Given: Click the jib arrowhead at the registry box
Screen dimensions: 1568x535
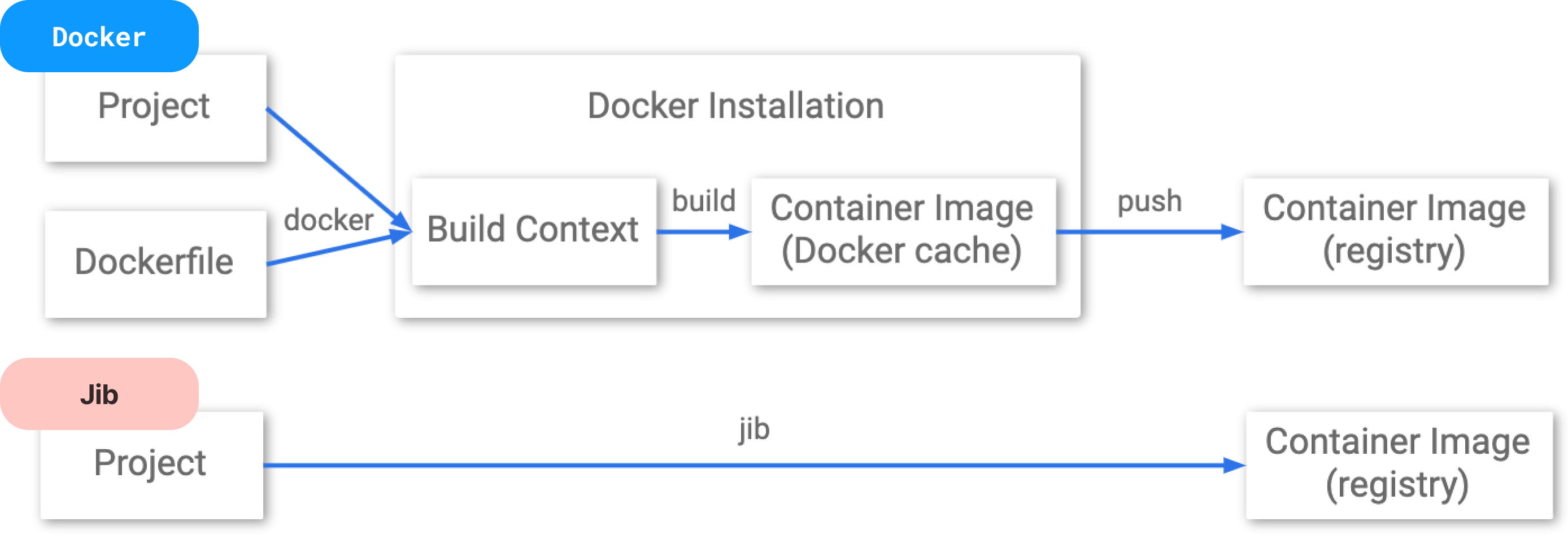Looking at the screenshot, I should tap(1235, 465).
